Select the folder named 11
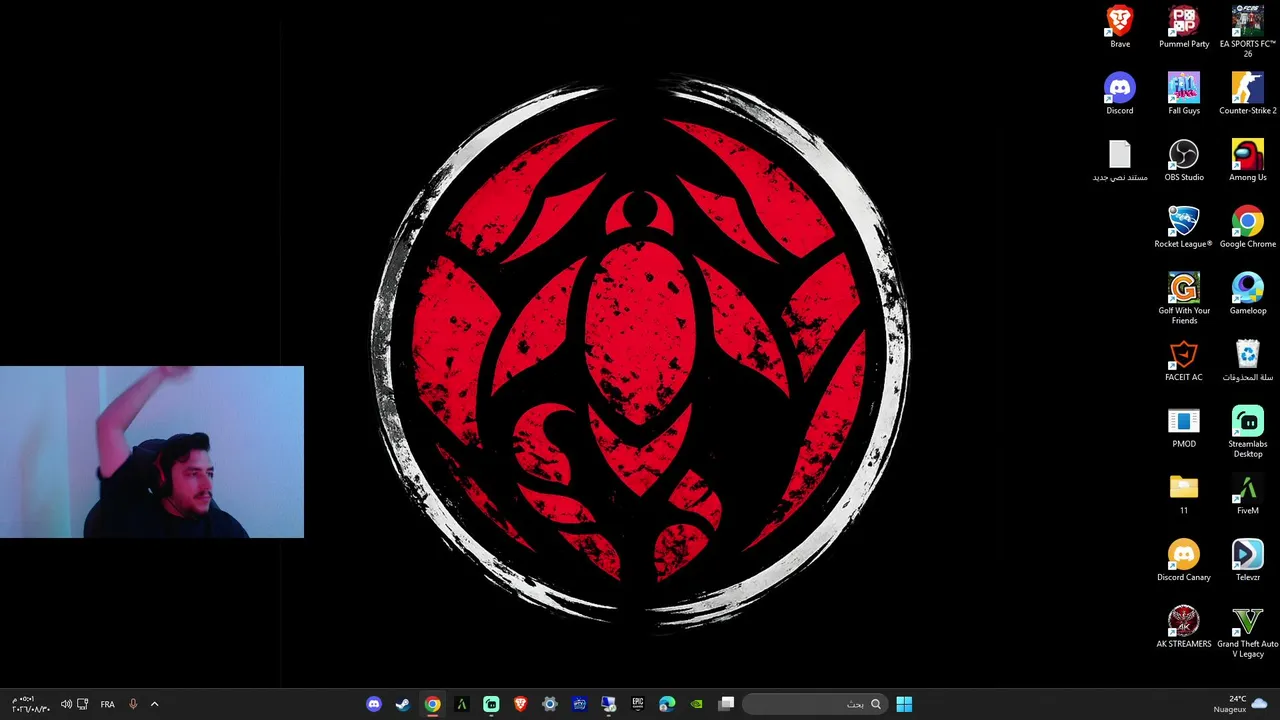Viewport: 1280px width, 720px height. [1184, 495]
